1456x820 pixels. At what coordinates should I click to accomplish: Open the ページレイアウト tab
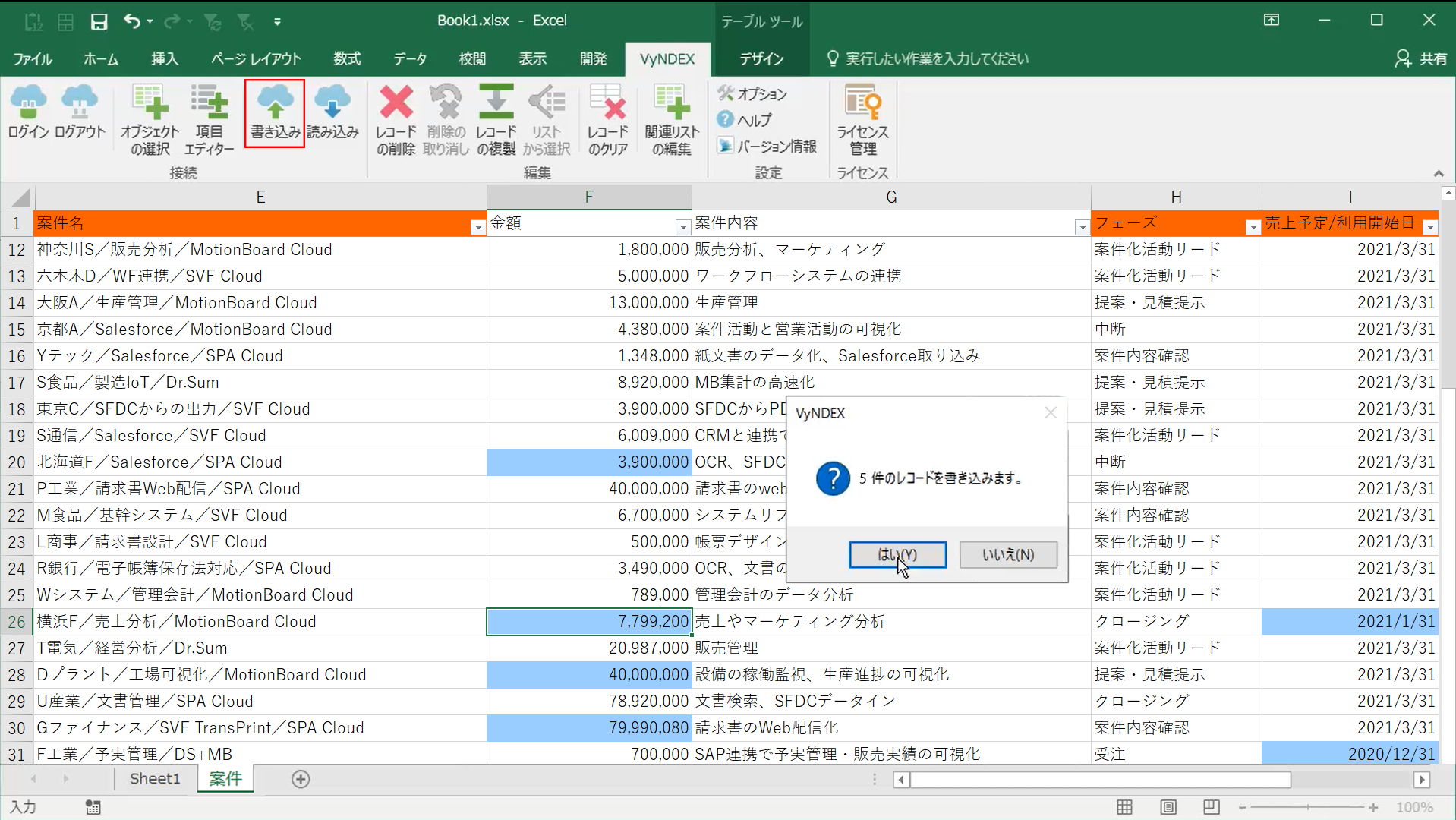click(256, 59)
